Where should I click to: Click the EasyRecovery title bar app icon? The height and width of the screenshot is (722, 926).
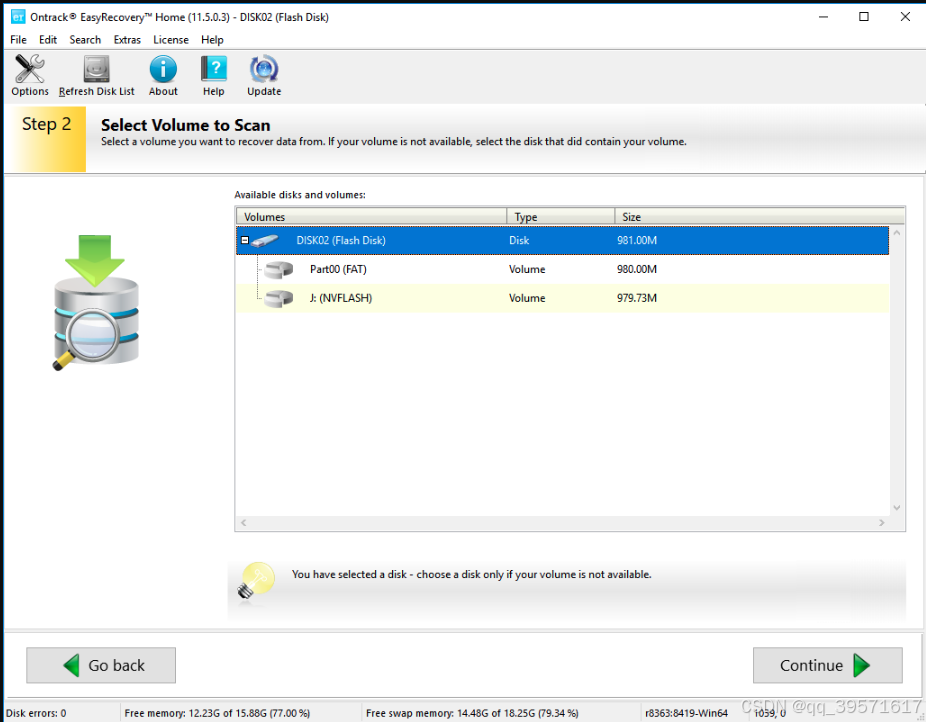[18, 17]
